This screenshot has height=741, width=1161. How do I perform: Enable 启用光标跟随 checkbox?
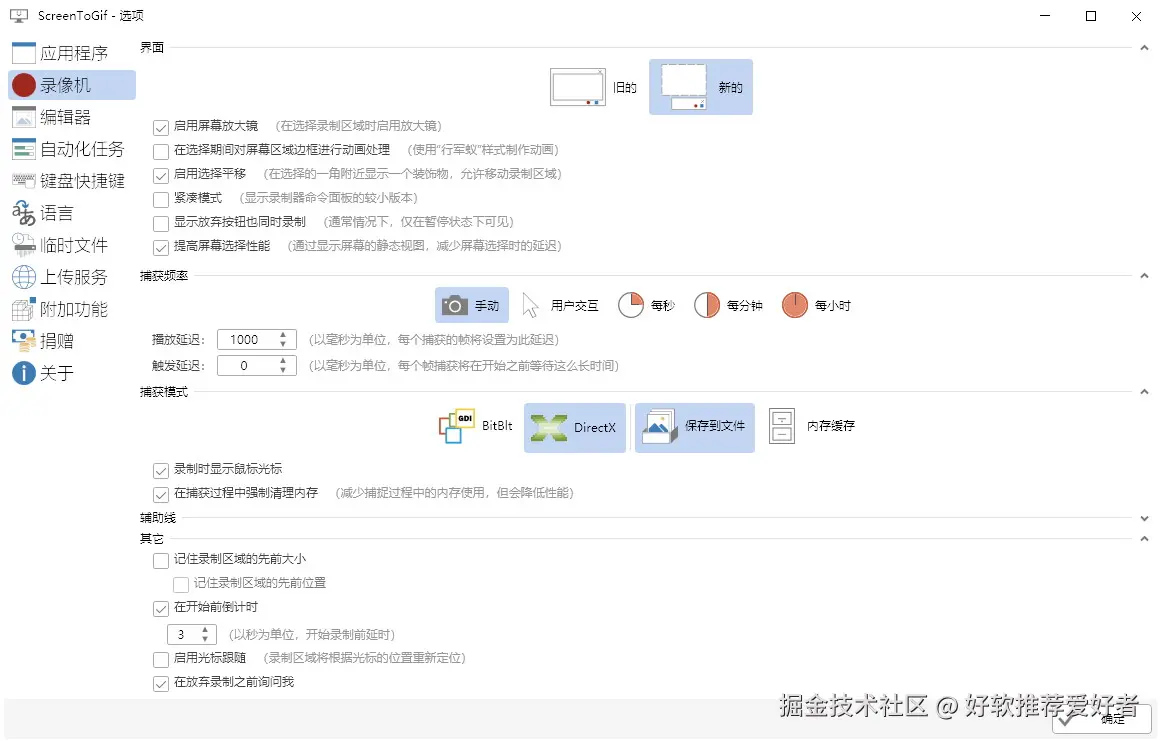coord(161,659)
